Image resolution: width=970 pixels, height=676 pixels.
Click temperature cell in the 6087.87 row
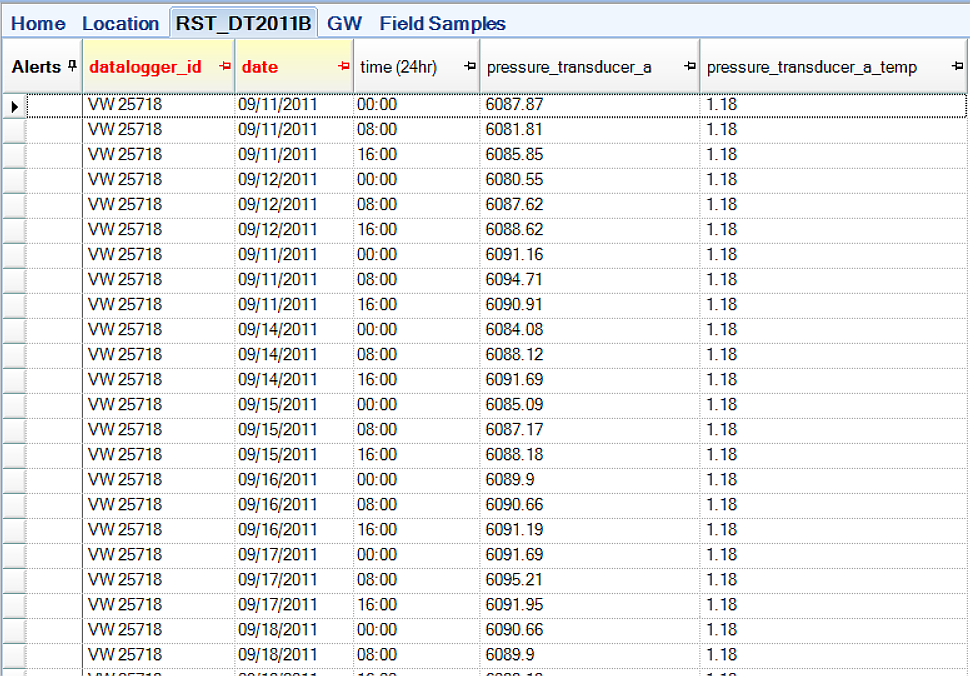point(832,105)
